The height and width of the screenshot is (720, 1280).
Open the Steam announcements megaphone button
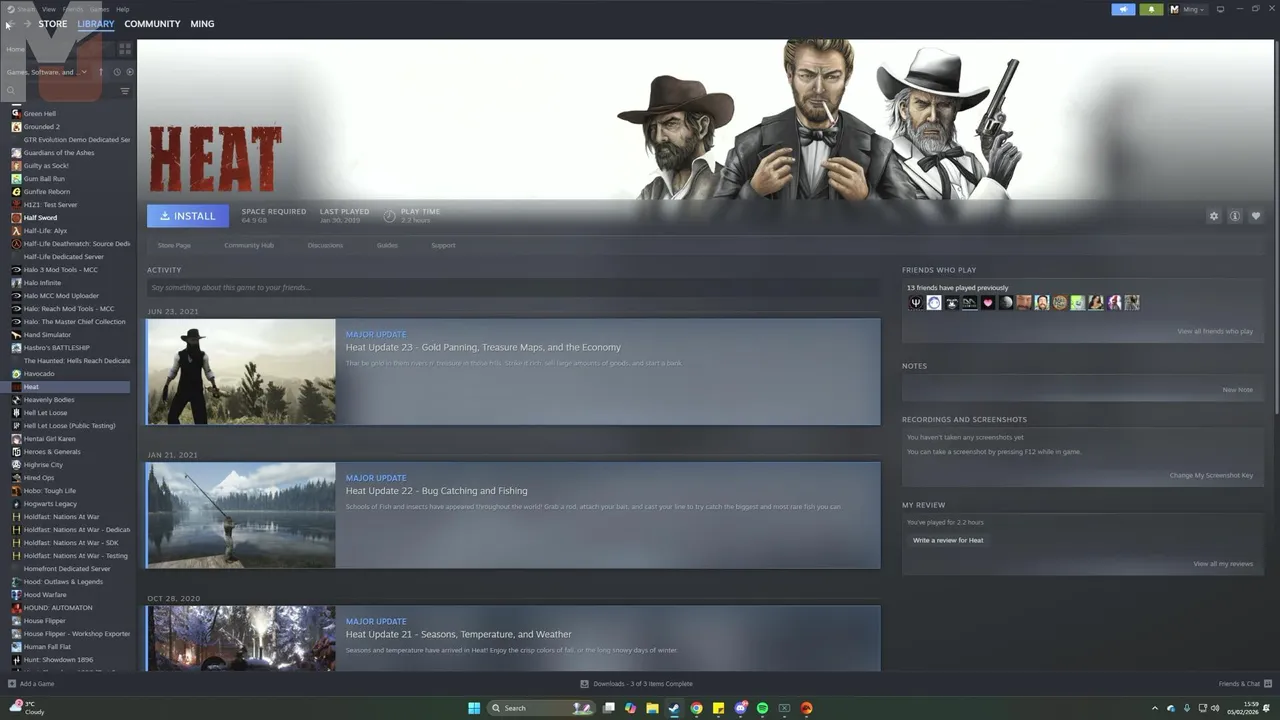coord(1123,9)
